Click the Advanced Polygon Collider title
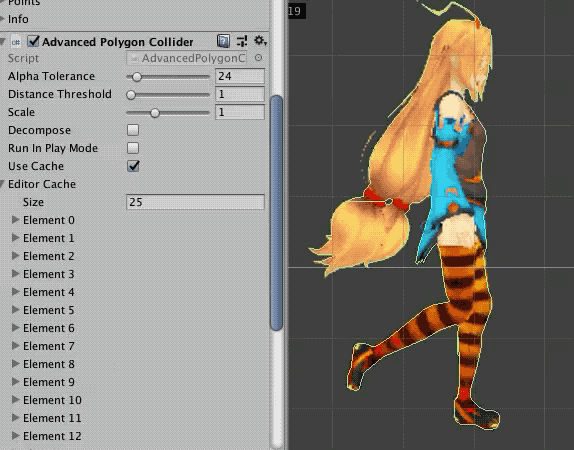574x450 pixels. point(118,42)
